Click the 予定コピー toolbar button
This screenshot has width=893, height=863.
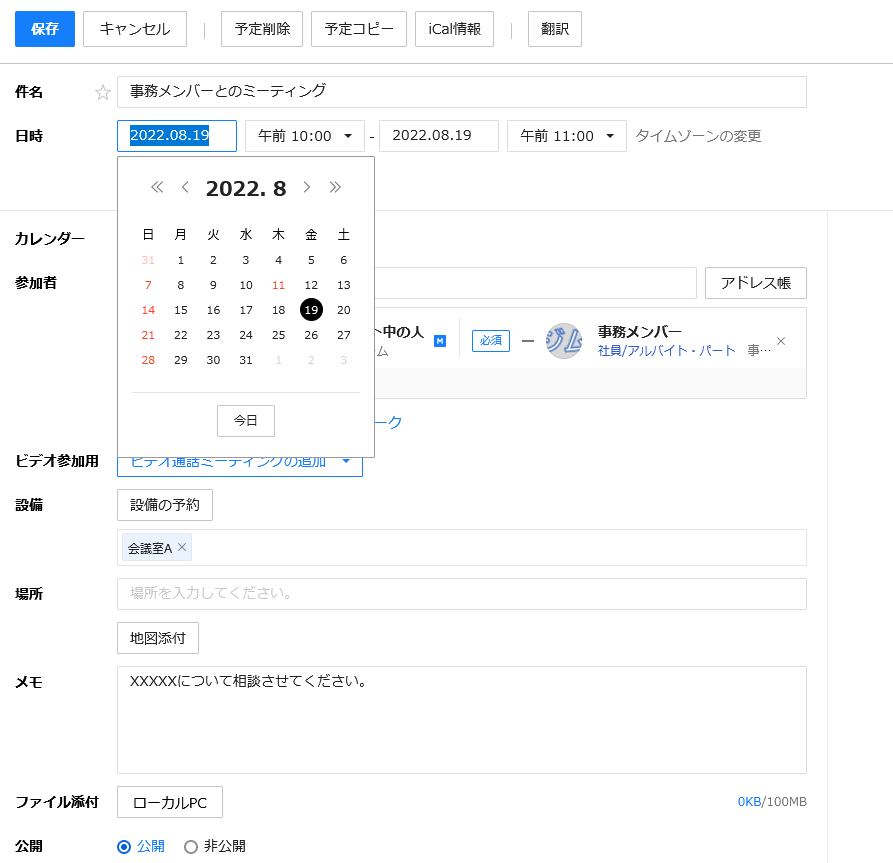click(x=359, y=29)
